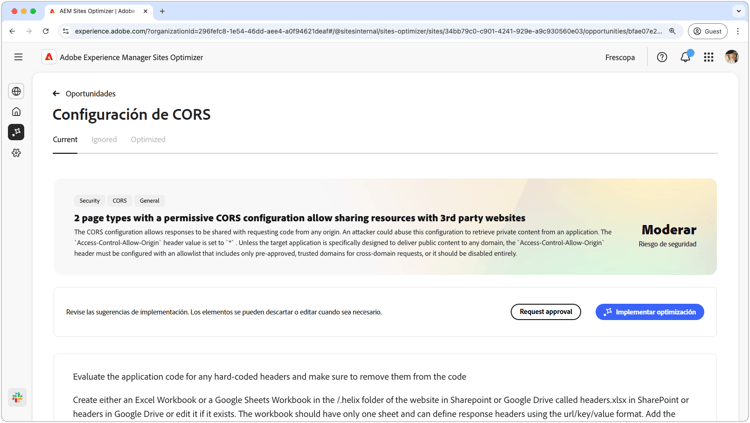The height and width of the screenshot is (423, 750).
Task: Select the opportunities sparkle icon in sidebar
Action: click(16, 132)
